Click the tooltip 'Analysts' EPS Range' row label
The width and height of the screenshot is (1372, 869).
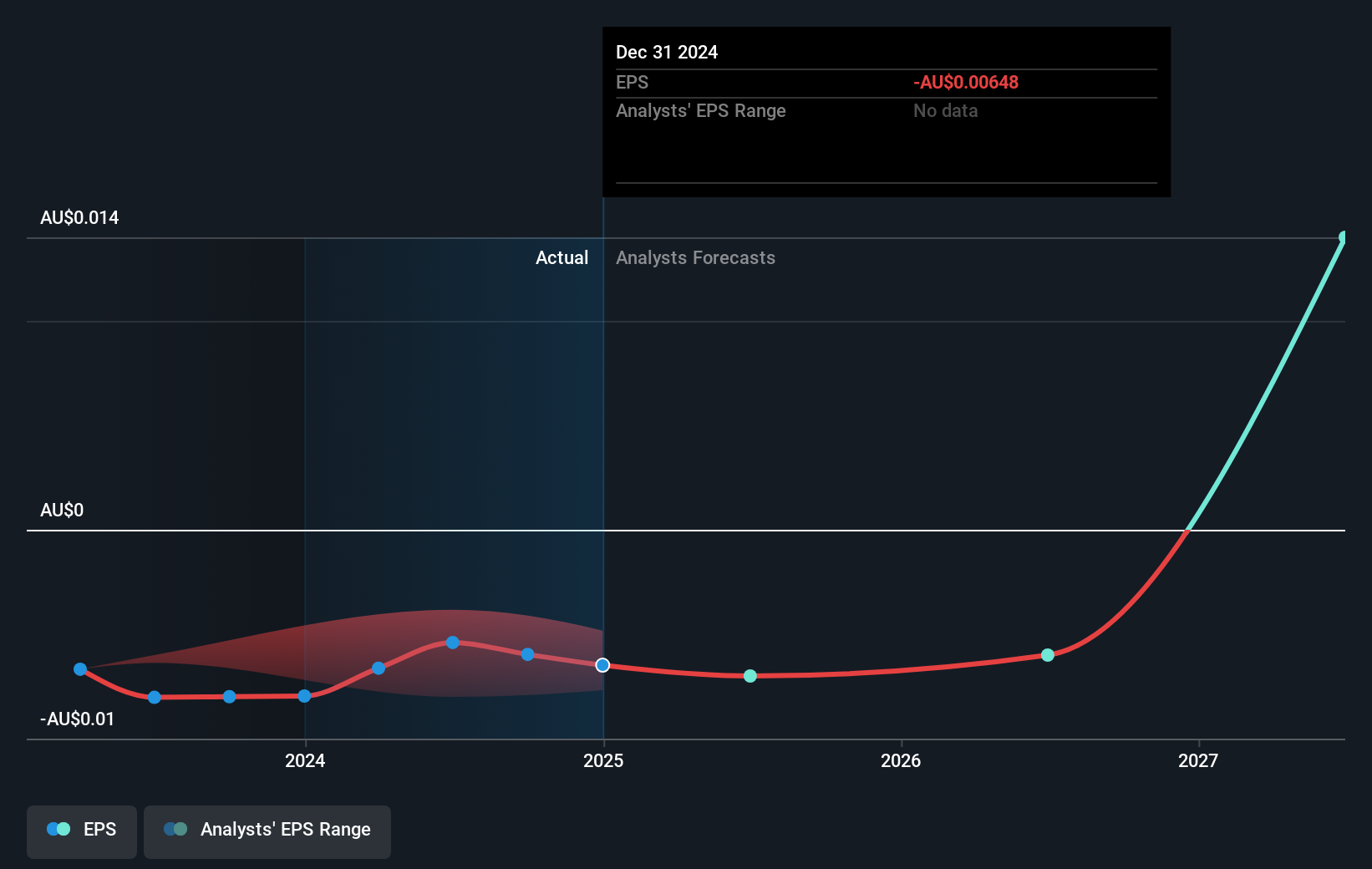coord(701,111)
